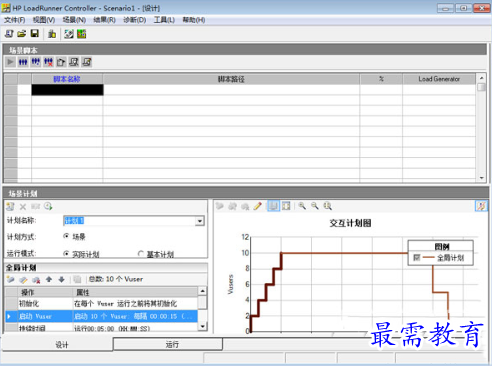The image size is (492, 366).
Task: Click the % column header
Action: pyautogui.click(x=381, y=79)
